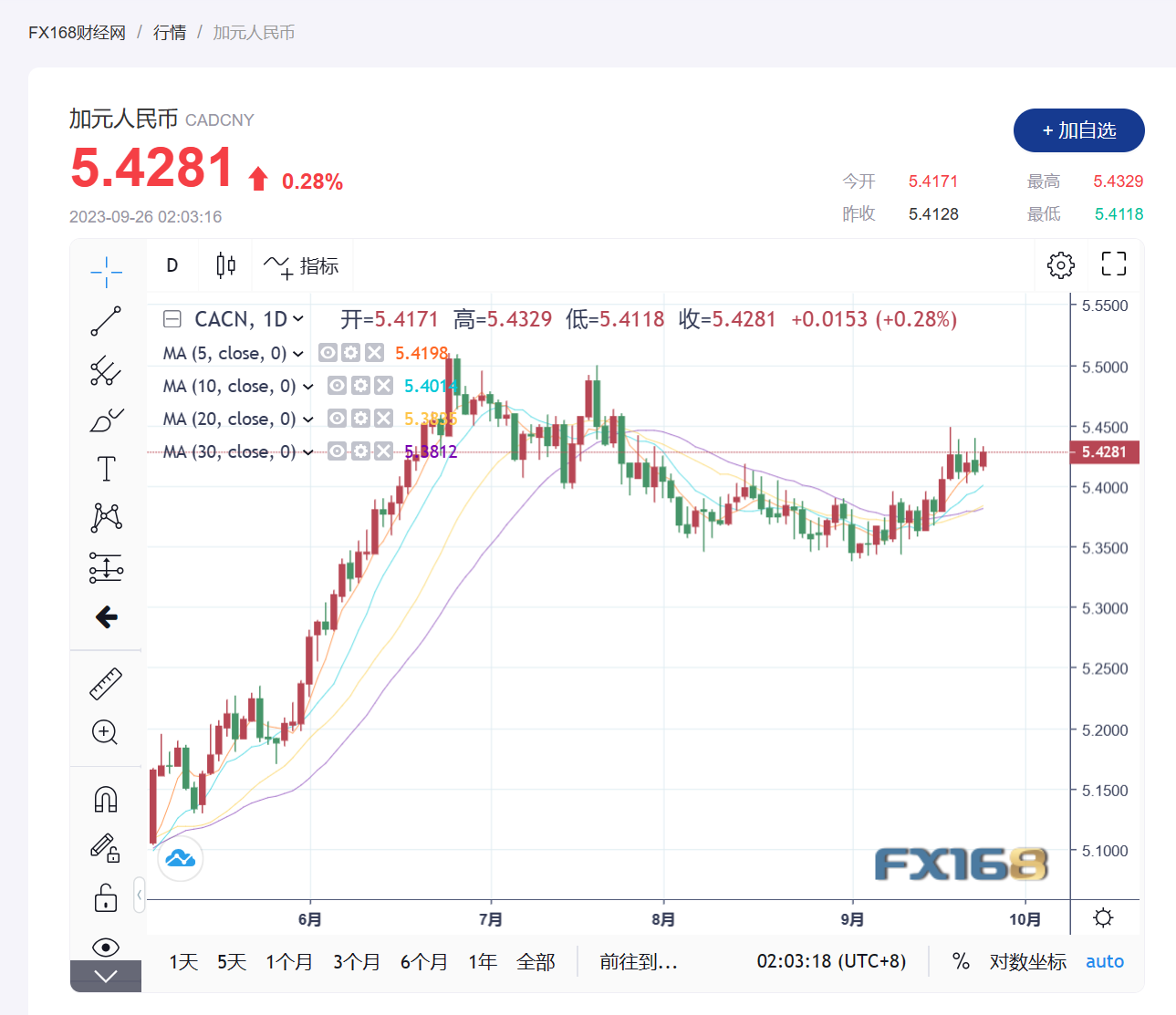Select the 1年 time range
This screenshot has height=1015, width=1176.
[x=483, y=961]
